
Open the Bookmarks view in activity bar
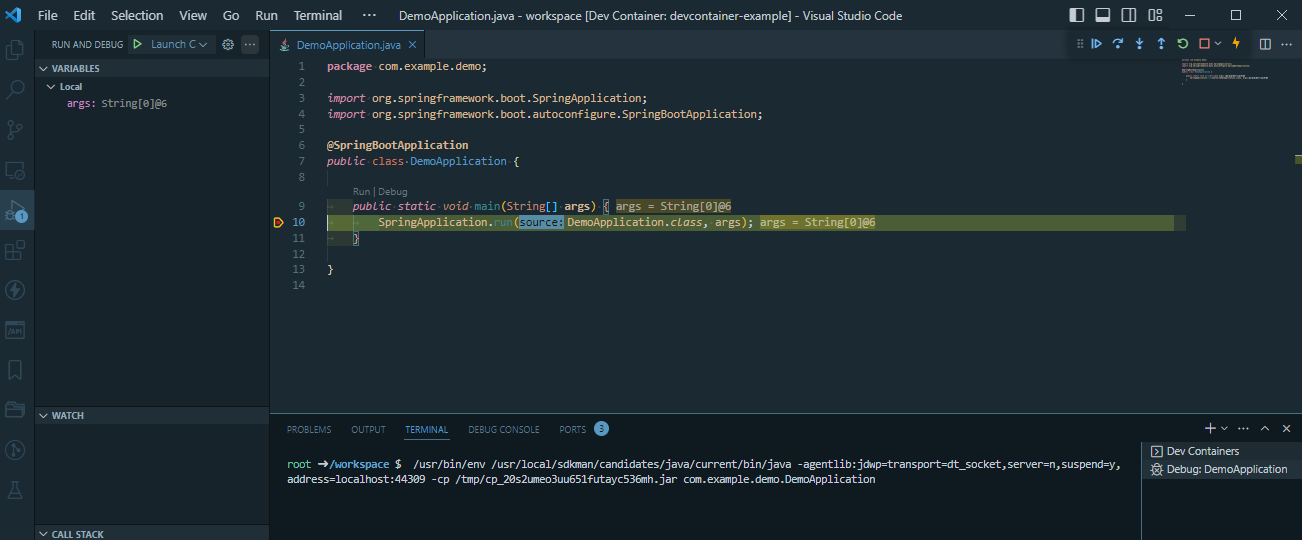click(x=16, y=370)
